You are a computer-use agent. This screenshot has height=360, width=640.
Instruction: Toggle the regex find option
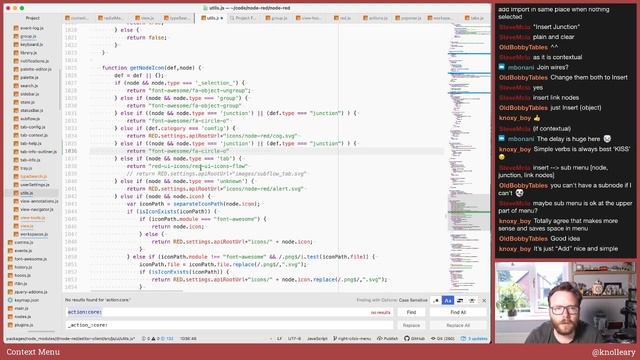coord(436,300)
